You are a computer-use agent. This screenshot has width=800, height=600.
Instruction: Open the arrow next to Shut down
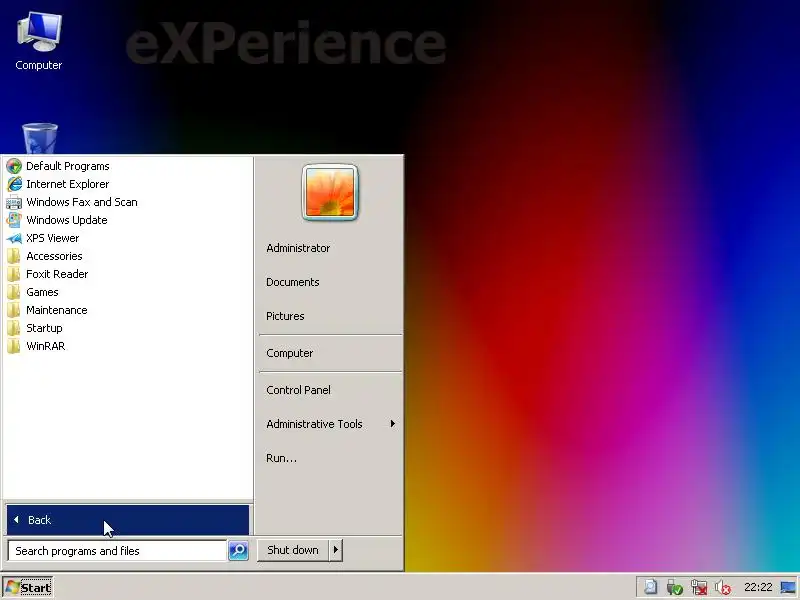(336, 550)
